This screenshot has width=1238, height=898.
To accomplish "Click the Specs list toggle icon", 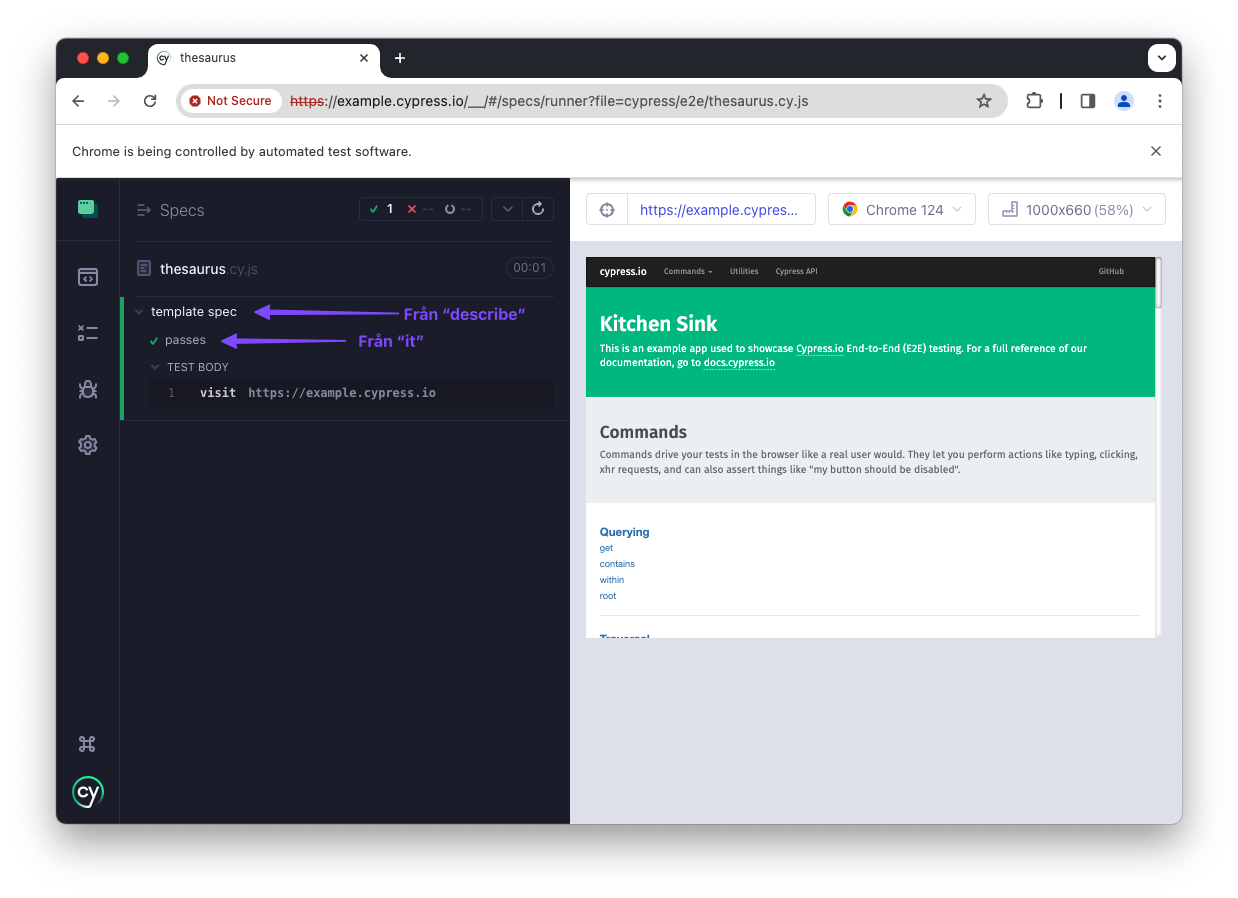I will coord(143,210).
